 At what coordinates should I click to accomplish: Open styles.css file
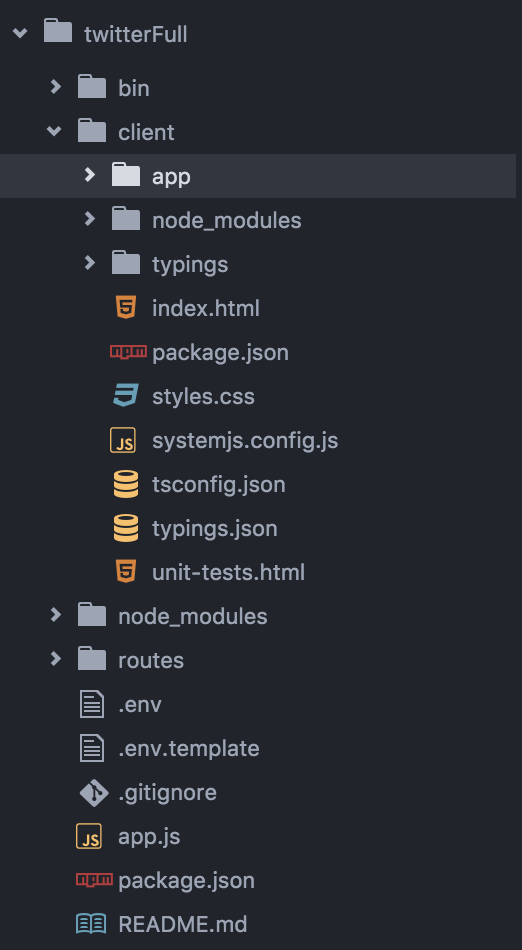[x=203, y=397]
